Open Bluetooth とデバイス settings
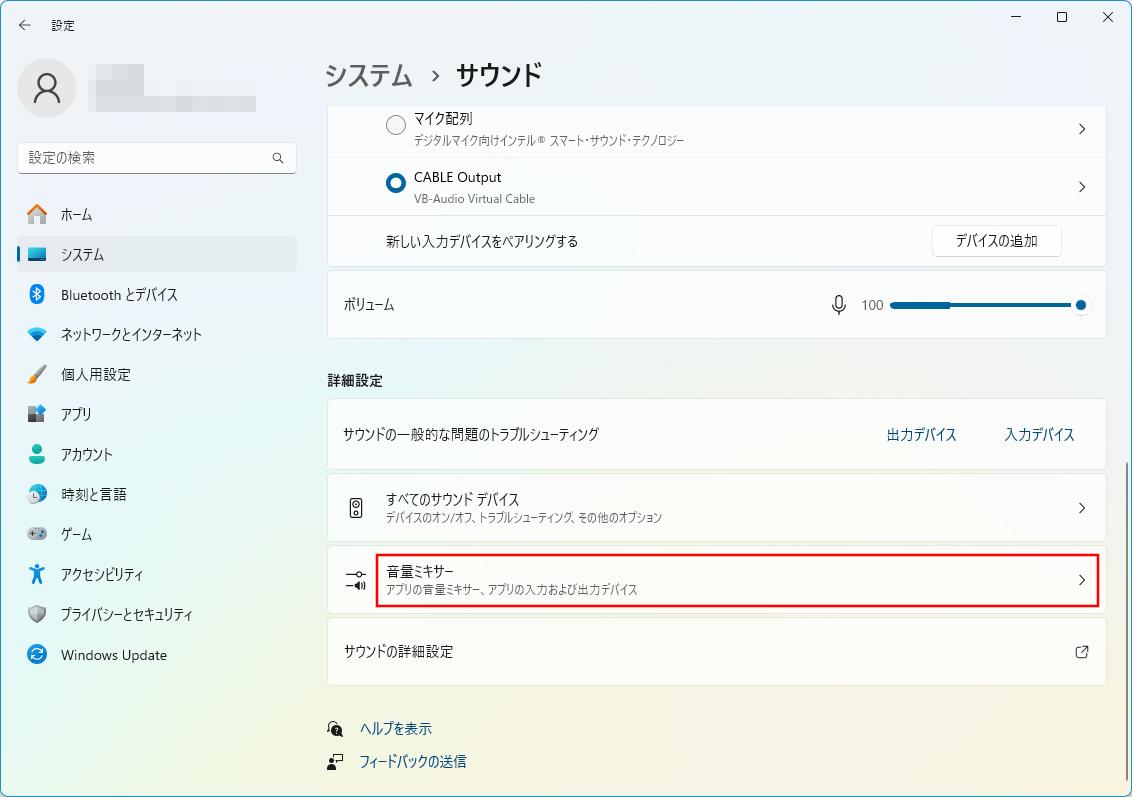 pos(157,295)
